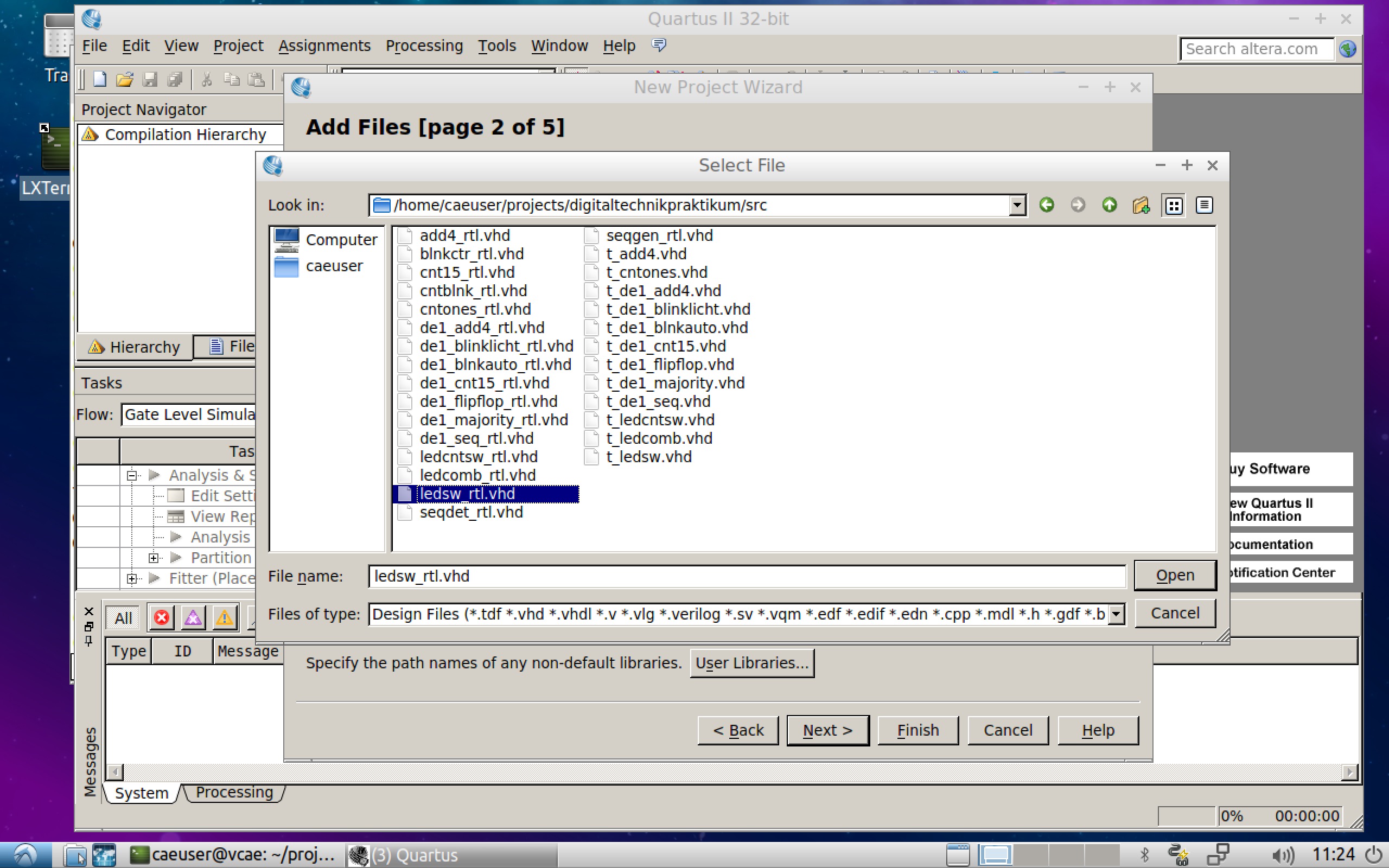The width and height of the screenshot is (1389, 868).
Task: Switch to list view mode icon
Action: [x=1174, y=206]
